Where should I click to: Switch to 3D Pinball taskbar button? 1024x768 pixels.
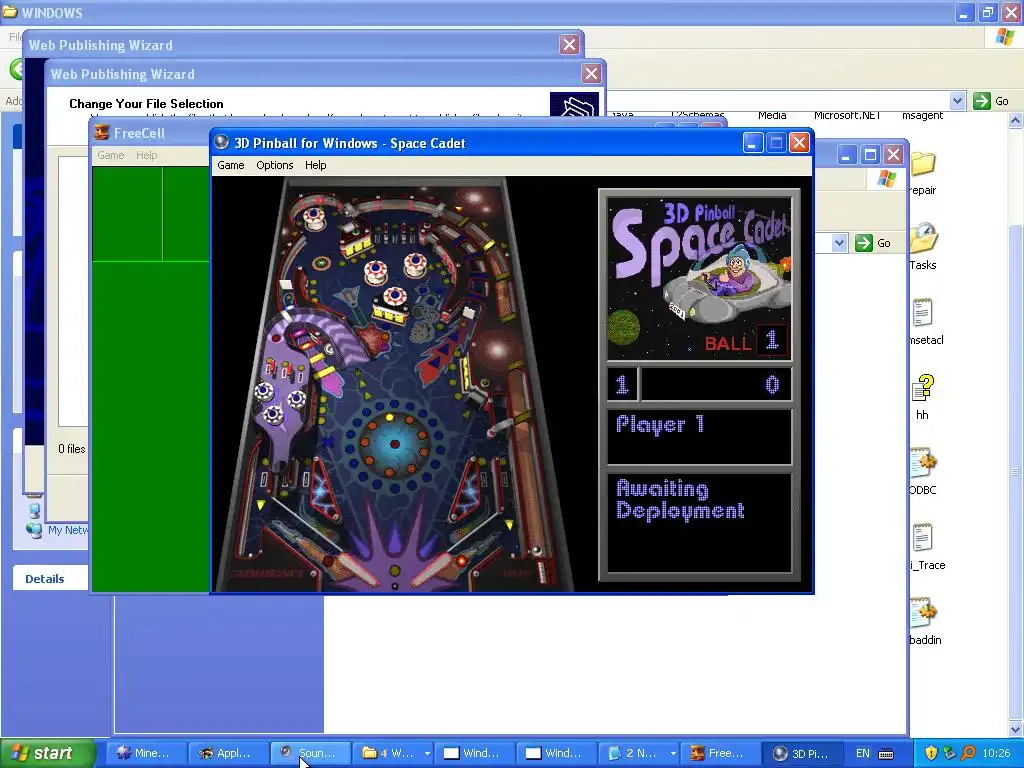click(x=802, y=753)
